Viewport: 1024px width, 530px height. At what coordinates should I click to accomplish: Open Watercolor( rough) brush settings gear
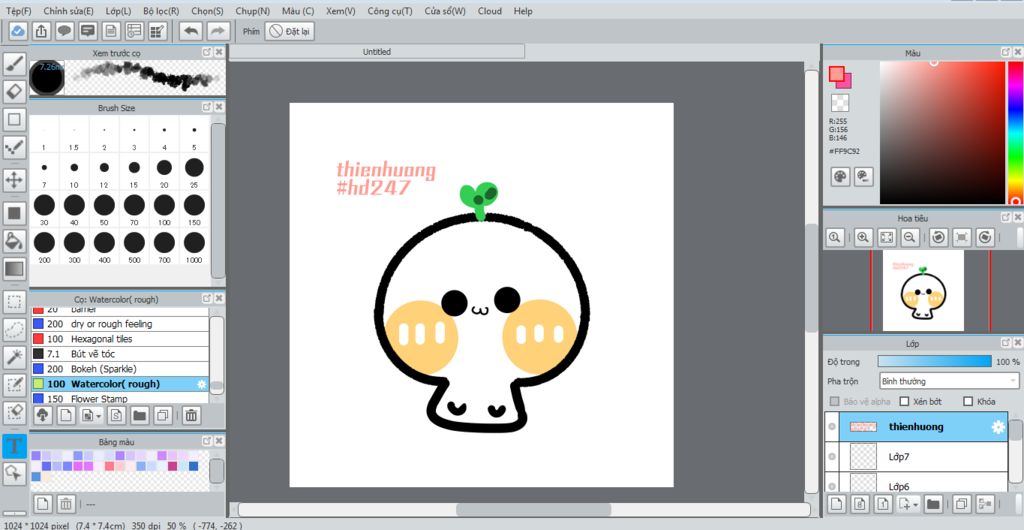point(201,384)
